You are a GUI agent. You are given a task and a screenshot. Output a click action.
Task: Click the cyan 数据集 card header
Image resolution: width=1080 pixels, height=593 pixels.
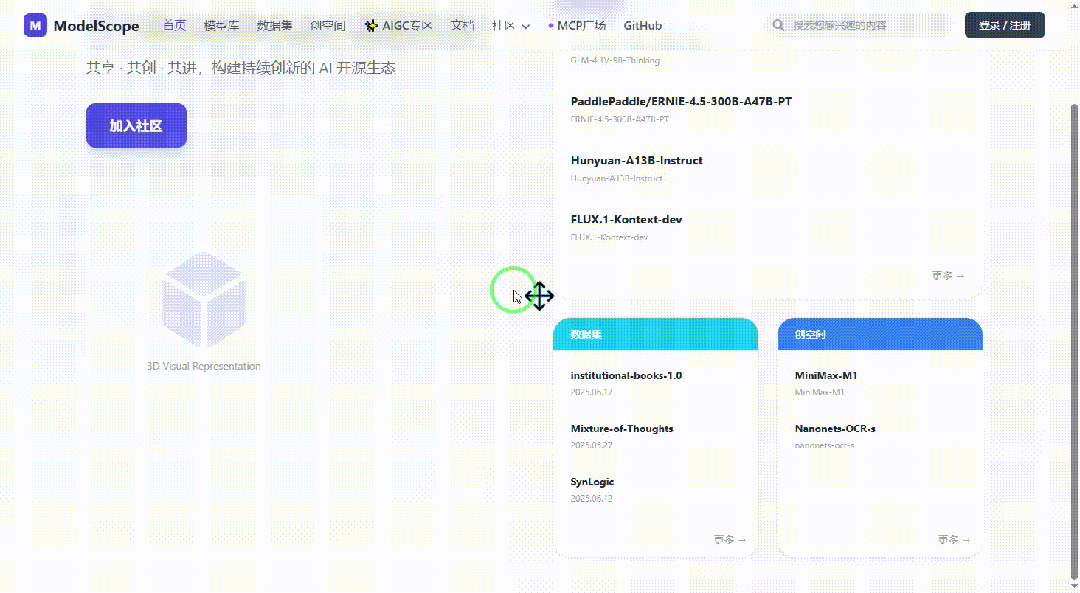655,334
